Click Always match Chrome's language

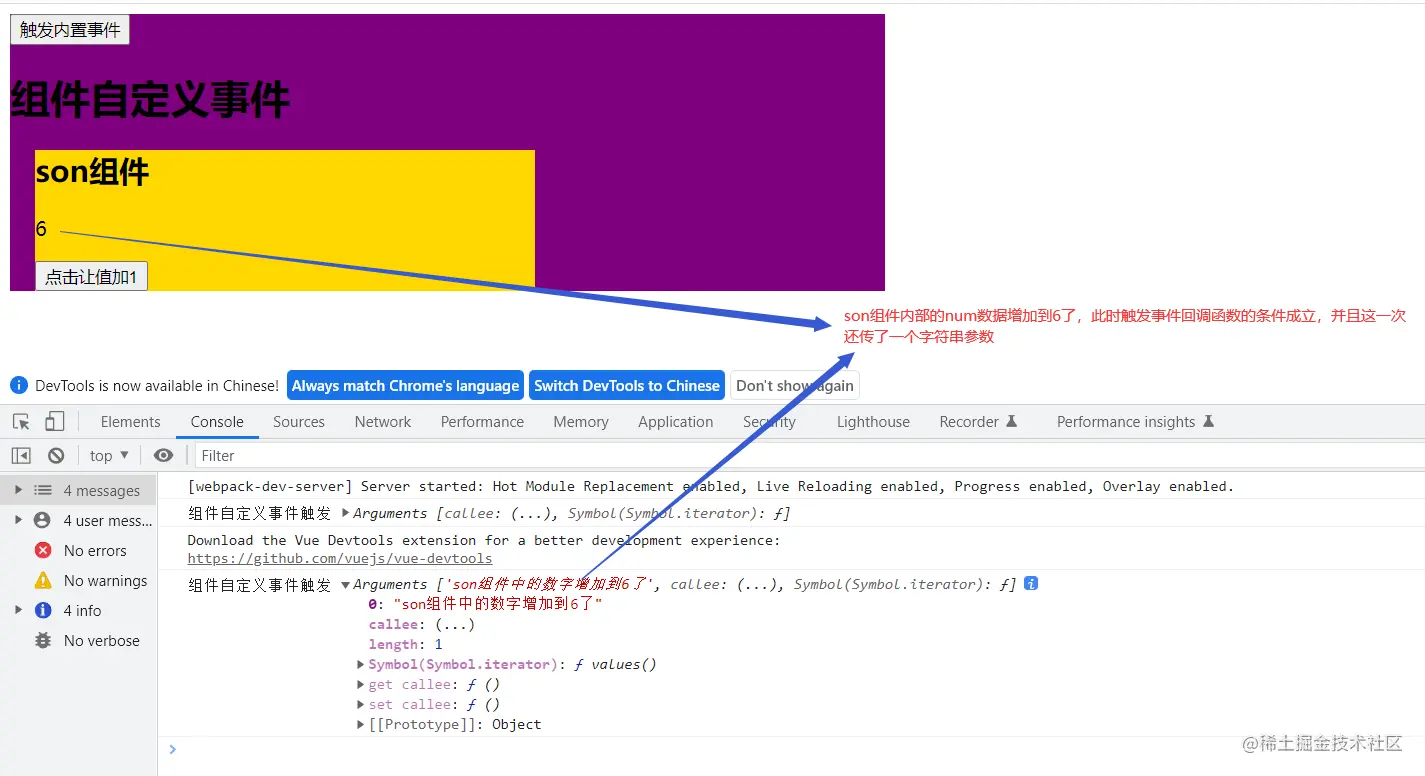405,386
